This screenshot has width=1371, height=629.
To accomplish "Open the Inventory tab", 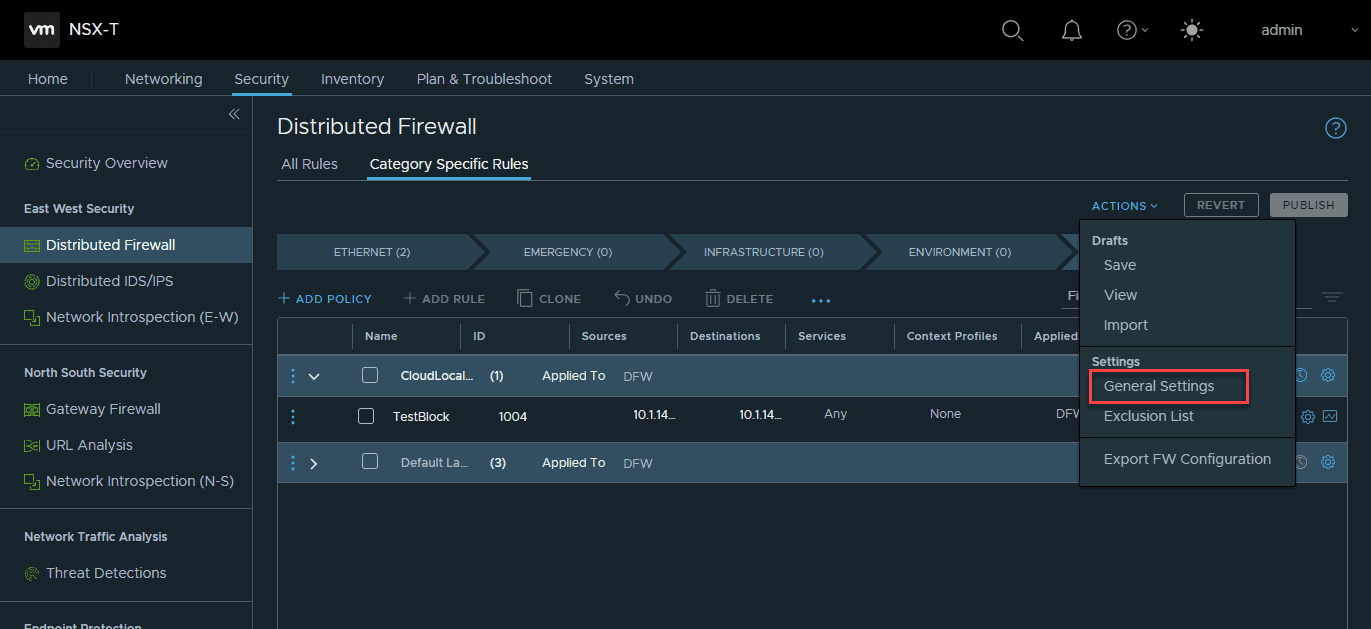I will pyautogui.click(x=352, y=79).
